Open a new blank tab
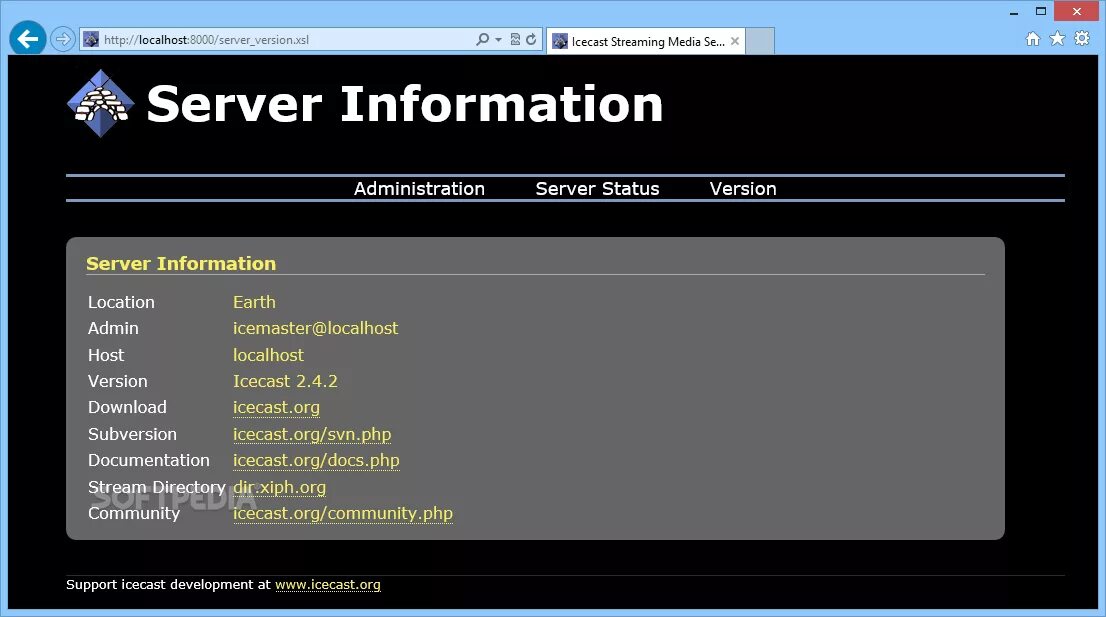1106x617 pixels. point(760,41)
